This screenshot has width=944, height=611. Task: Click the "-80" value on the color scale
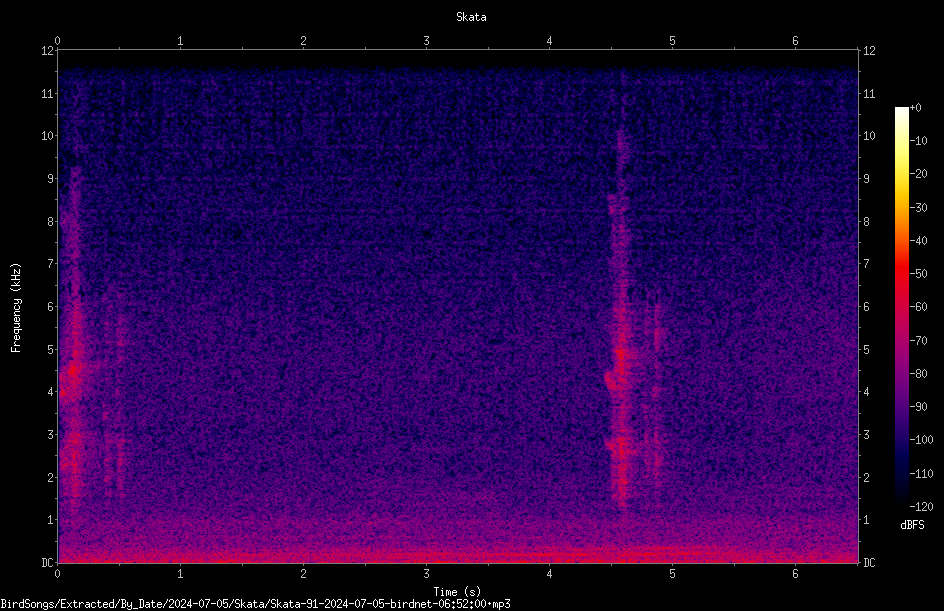coord(918,374)
